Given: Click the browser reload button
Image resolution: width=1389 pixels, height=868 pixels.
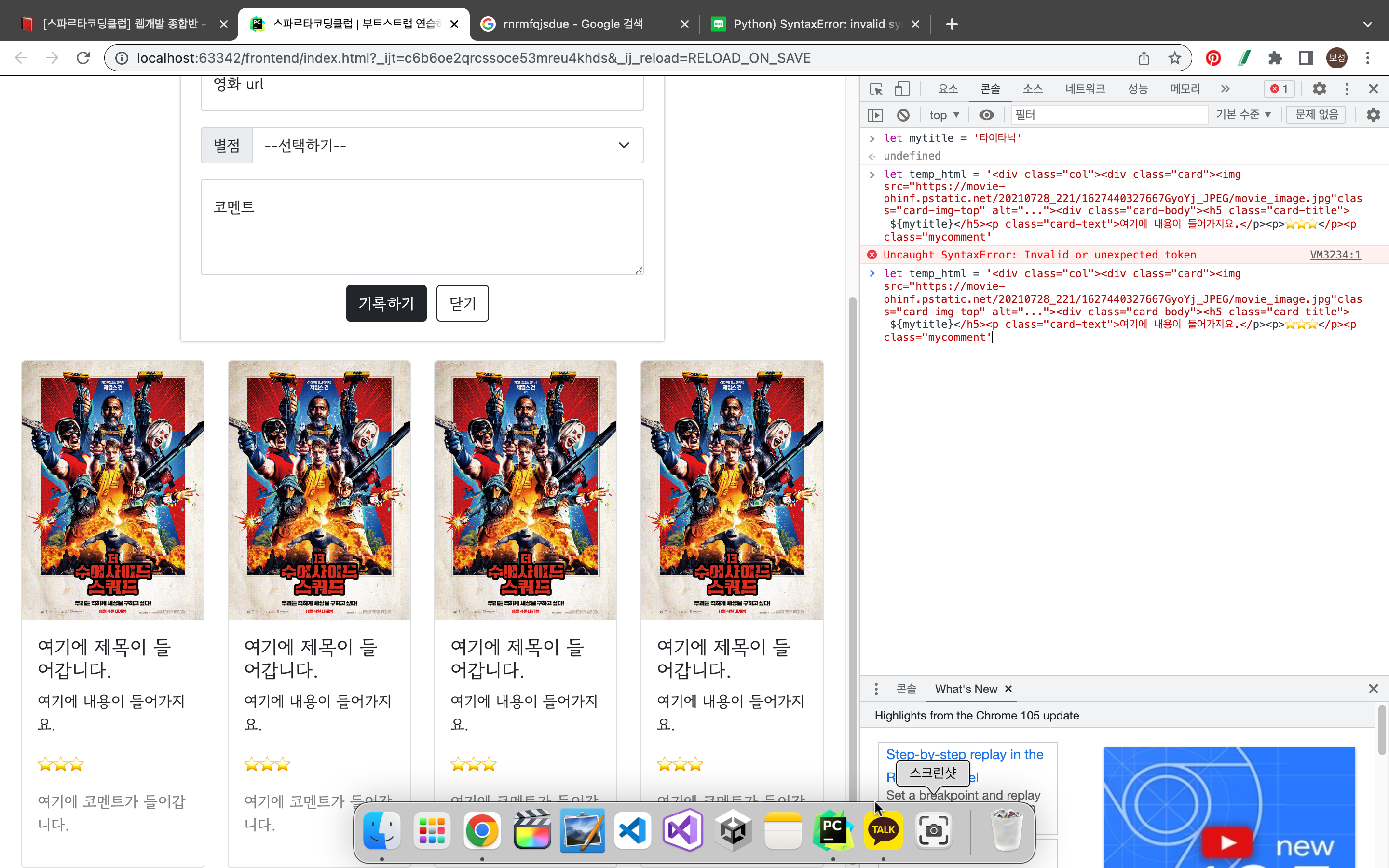Looking at the screenshot, I should click(x=83, y=58).
